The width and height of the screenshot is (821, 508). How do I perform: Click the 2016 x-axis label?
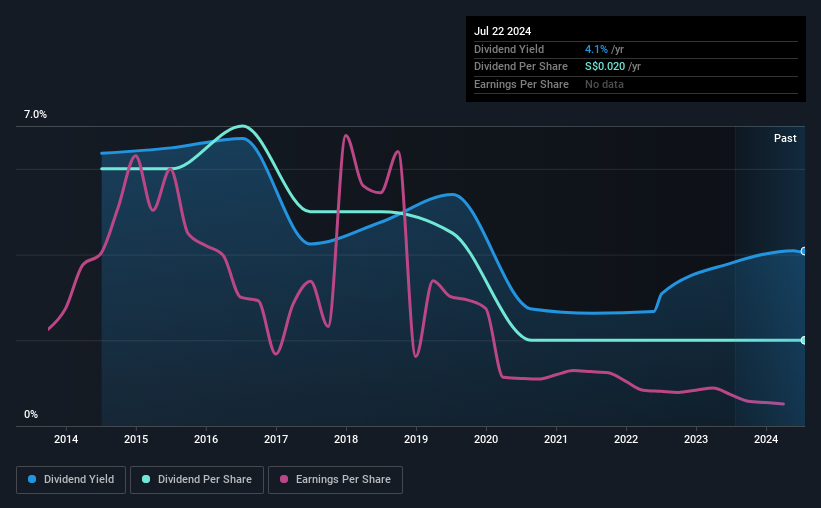(x=206, y=439)
